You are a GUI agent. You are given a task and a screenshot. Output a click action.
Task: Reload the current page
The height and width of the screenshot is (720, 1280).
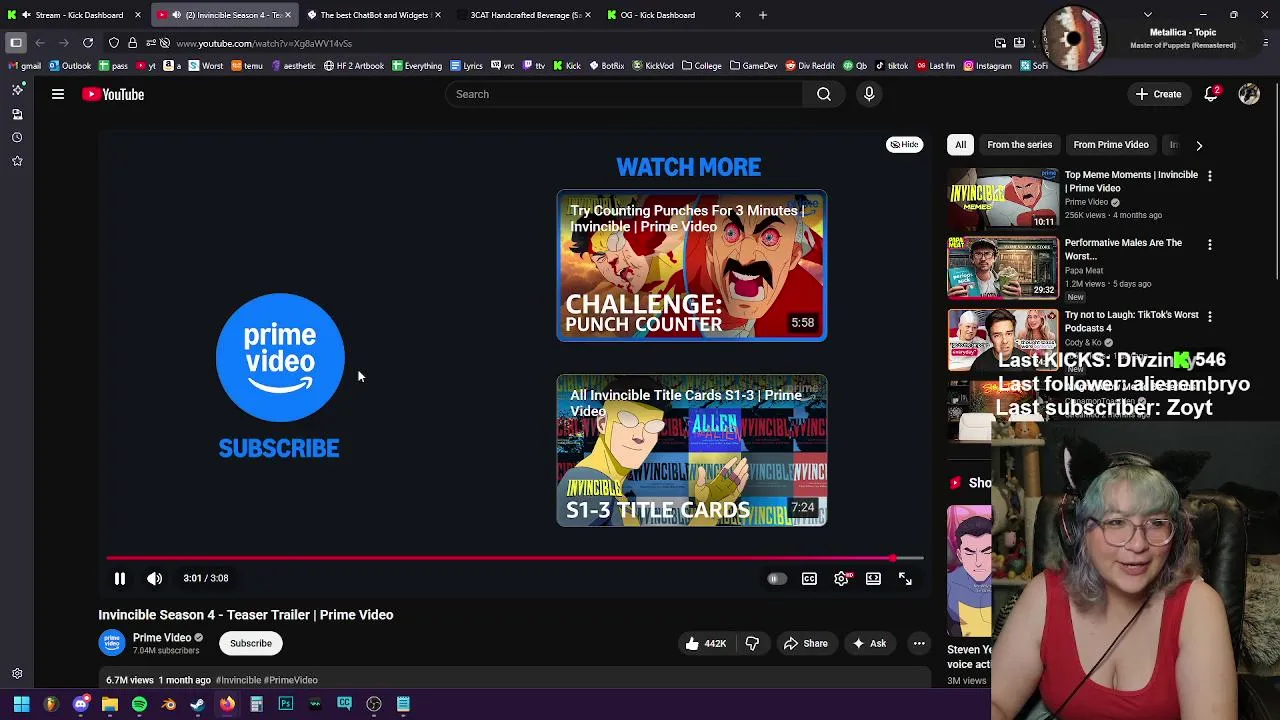[x=88, y=43]
